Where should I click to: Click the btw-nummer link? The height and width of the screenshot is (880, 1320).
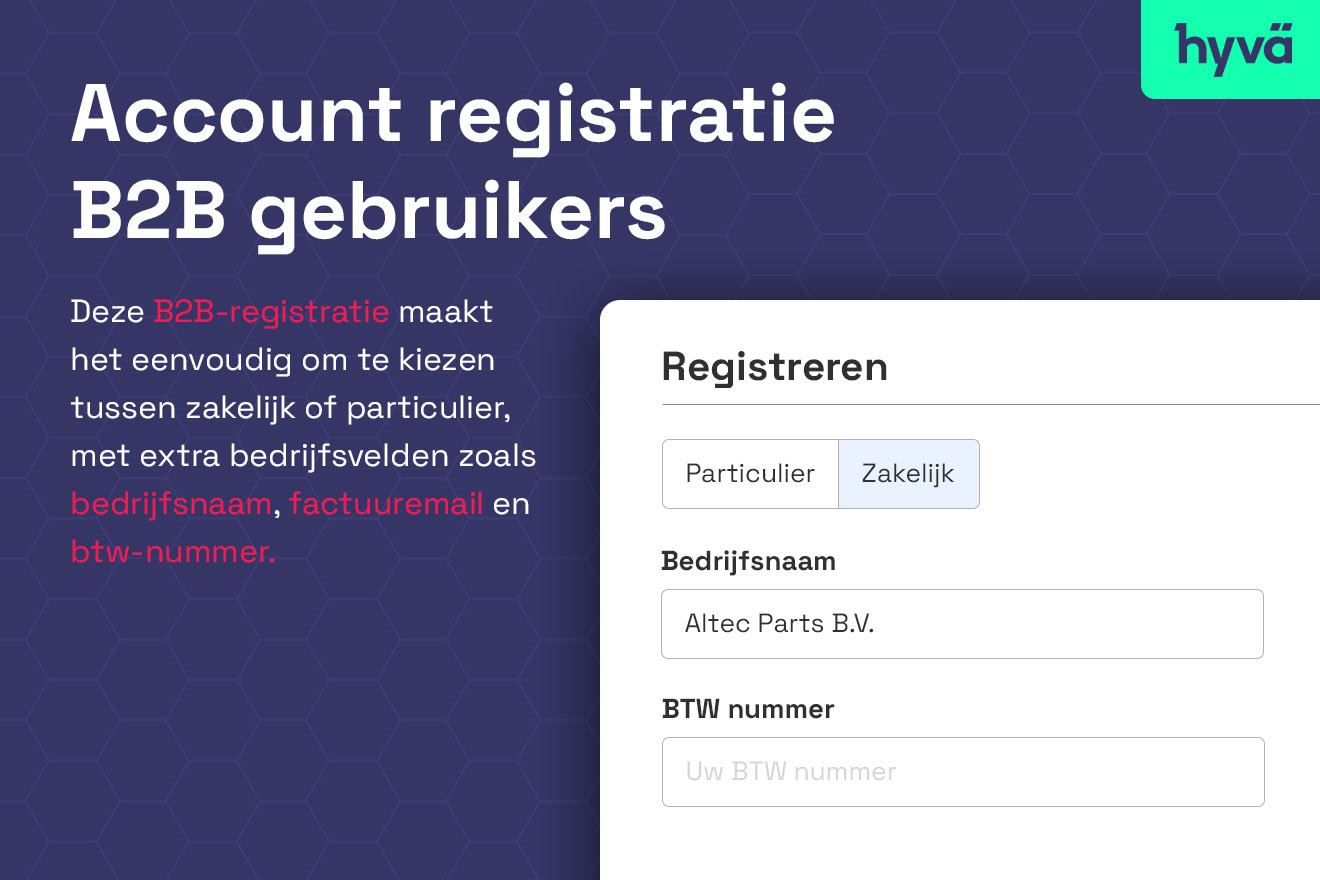tap(170, 551)
